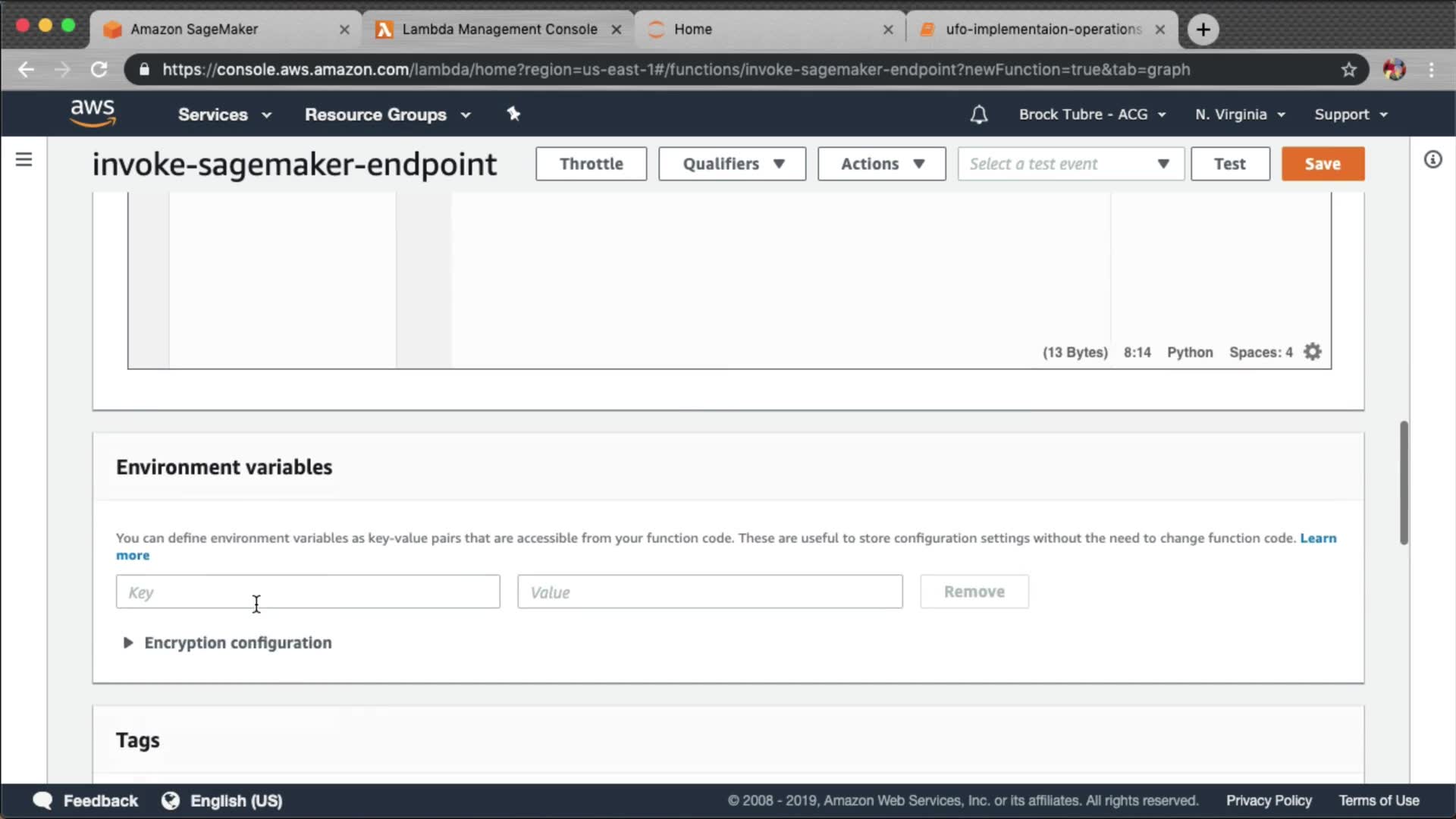Open the Qualifiers dropdown

(732, 164)
